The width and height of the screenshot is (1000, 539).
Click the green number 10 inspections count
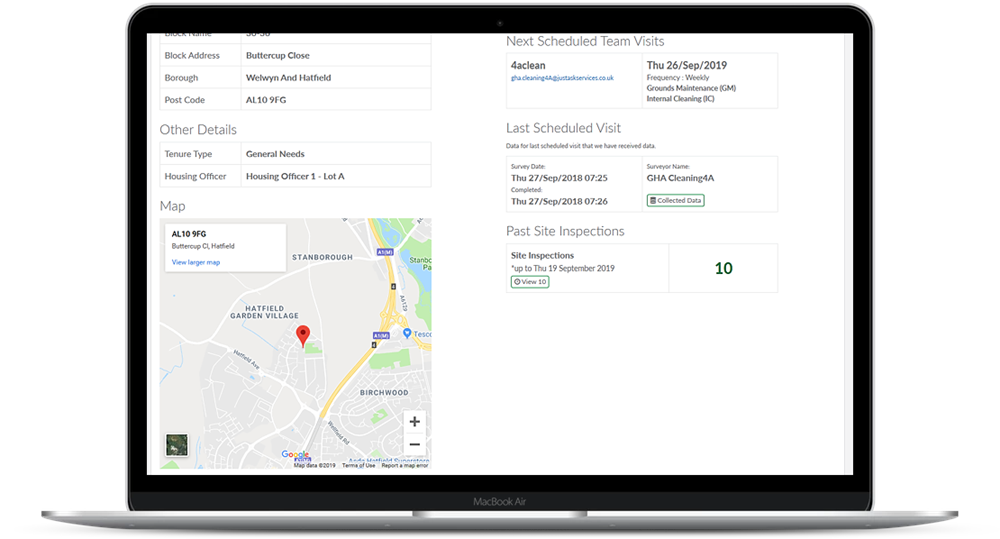click(x=723, y=268)
